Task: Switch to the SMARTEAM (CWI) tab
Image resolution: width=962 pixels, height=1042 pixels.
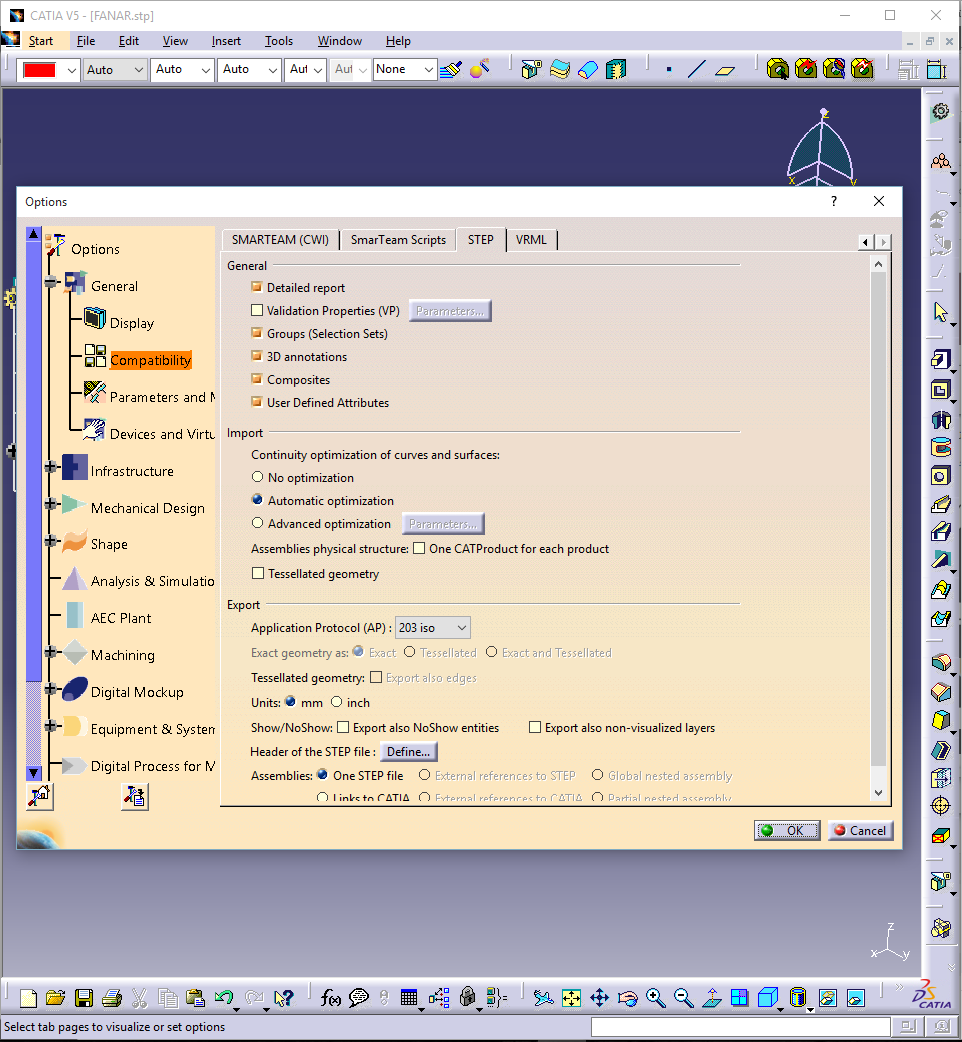Action: pyautogui.click(x=280, y=240)
